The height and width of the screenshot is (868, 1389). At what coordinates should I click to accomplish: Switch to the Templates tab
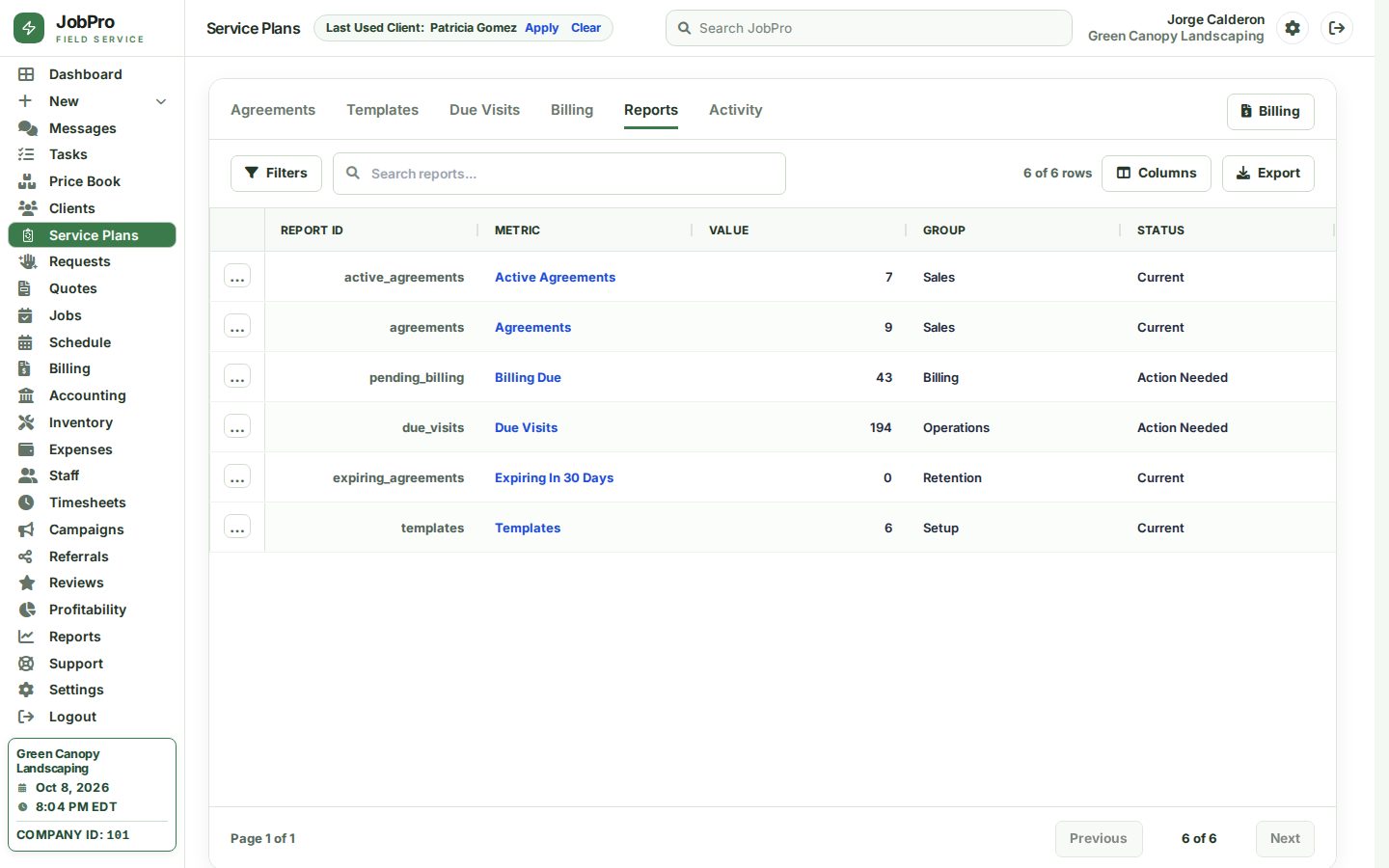pos(383,110)
